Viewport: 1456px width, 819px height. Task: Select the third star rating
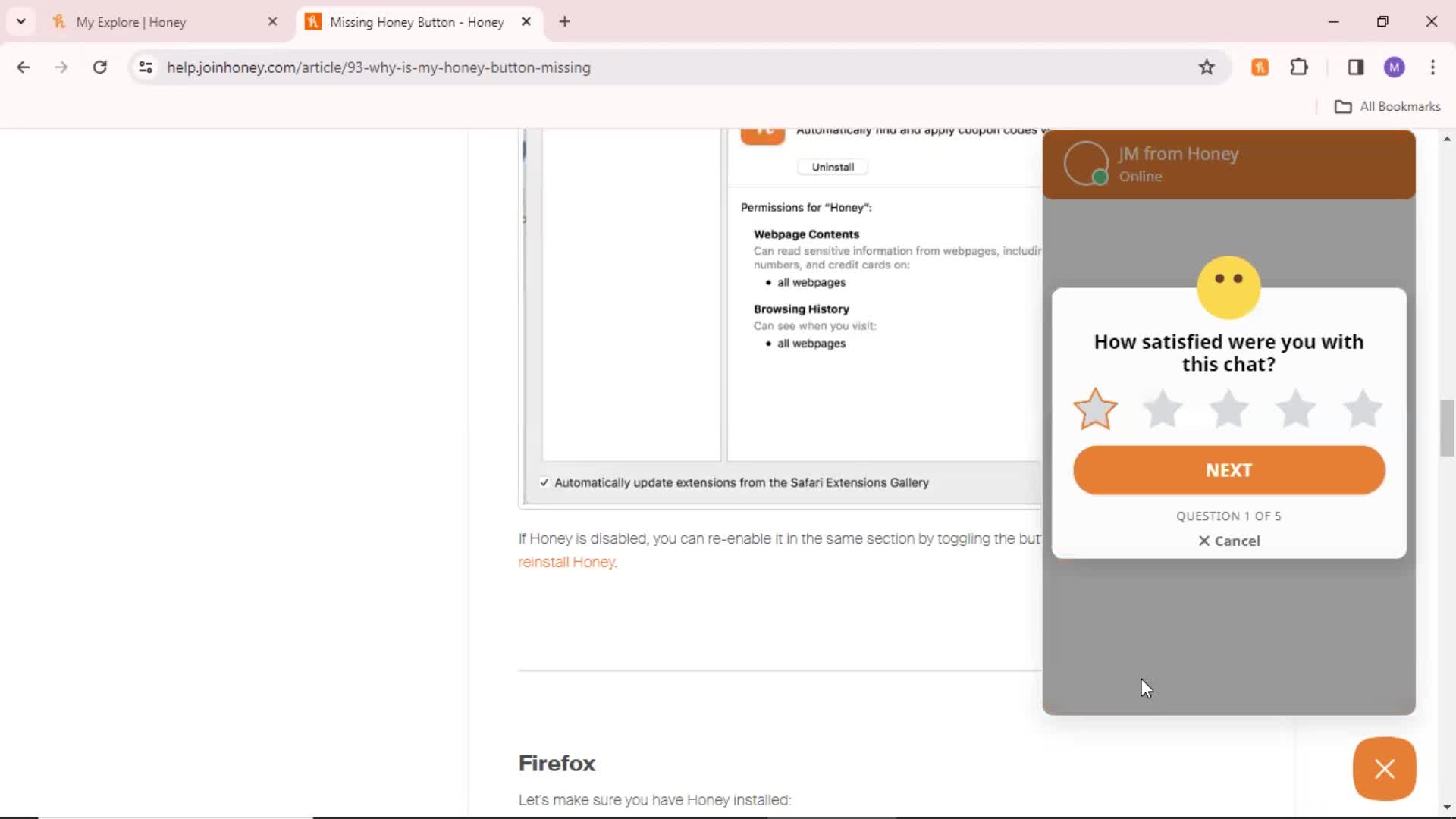(x=1228, y=409)
